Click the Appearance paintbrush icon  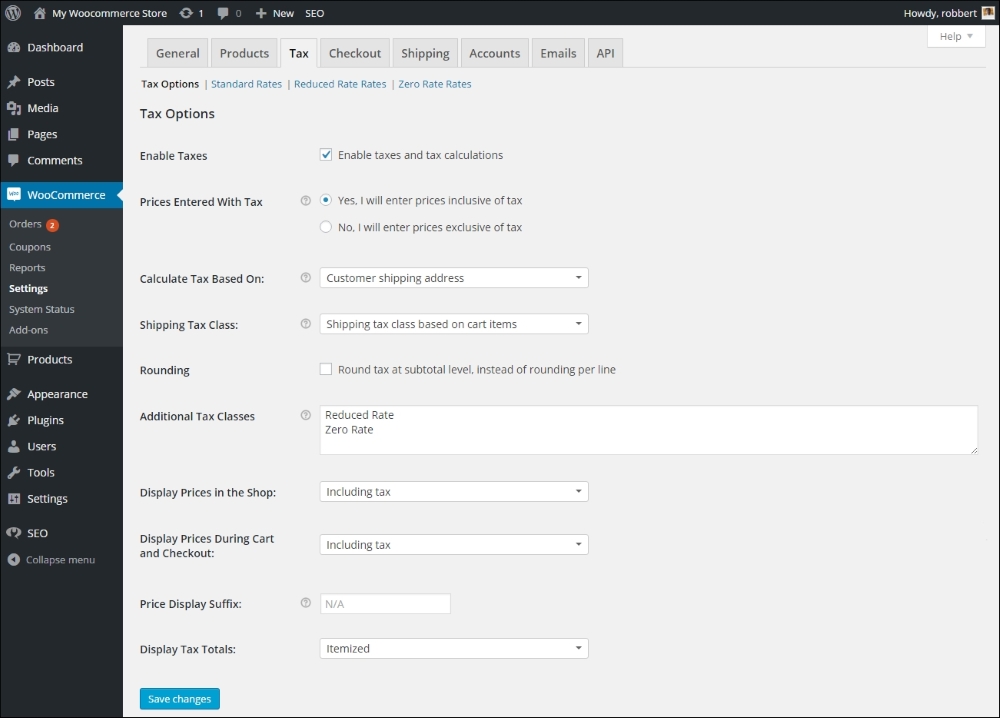click(13, 394)
